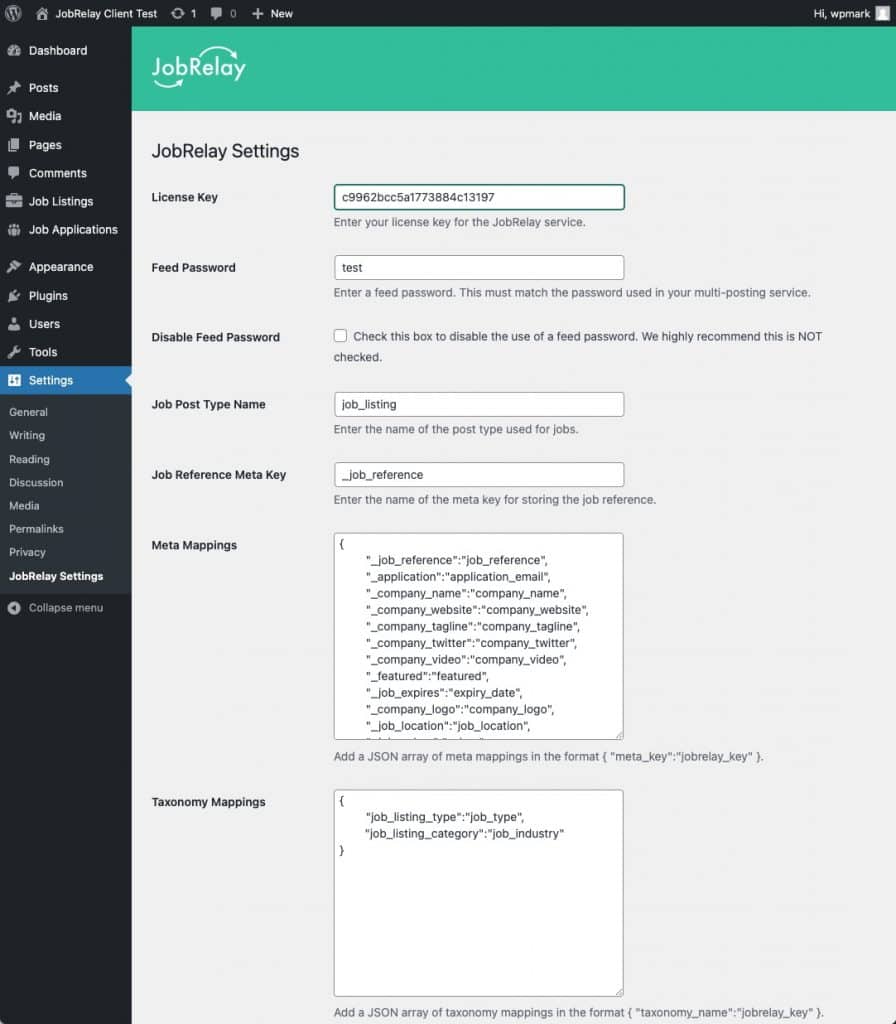Click the New content link in admin bar
Viewport: 896px width, 1024px height.
pyautogui.click(x=281, y=13)
